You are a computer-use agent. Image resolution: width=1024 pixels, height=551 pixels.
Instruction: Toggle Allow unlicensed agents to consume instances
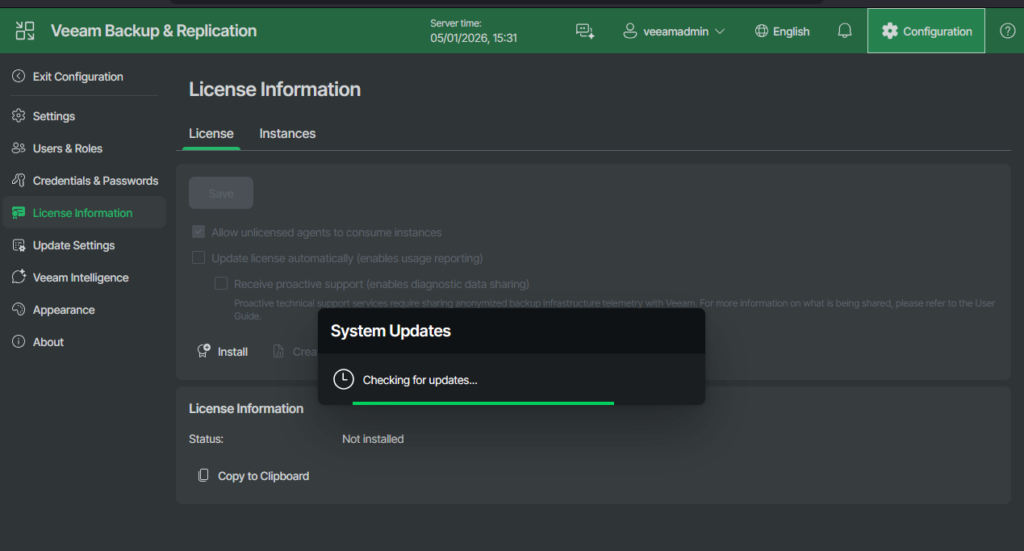(x=198, y=232)
